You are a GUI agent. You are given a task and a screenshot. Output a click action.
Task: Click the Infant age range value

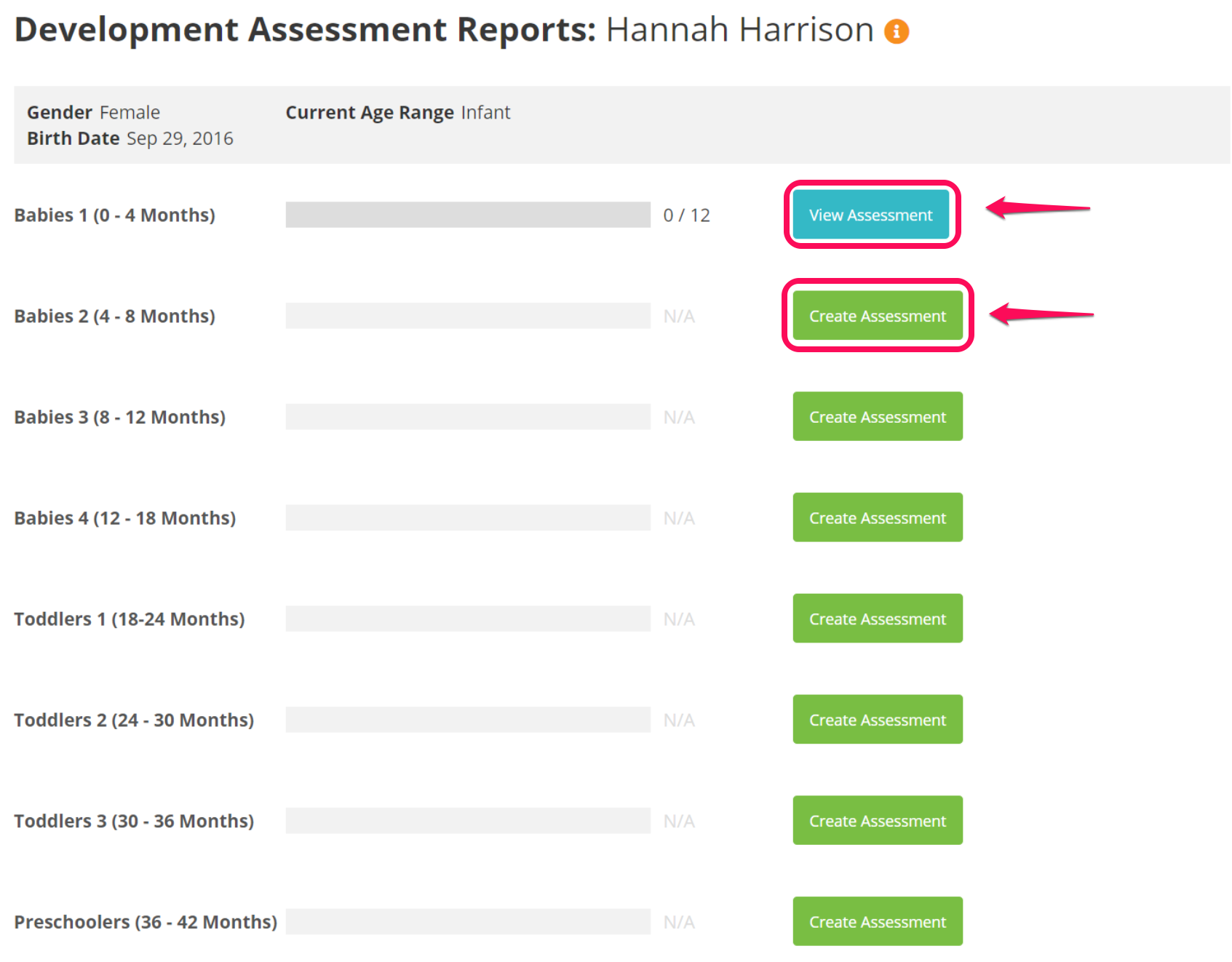click(x=486, y=112)
